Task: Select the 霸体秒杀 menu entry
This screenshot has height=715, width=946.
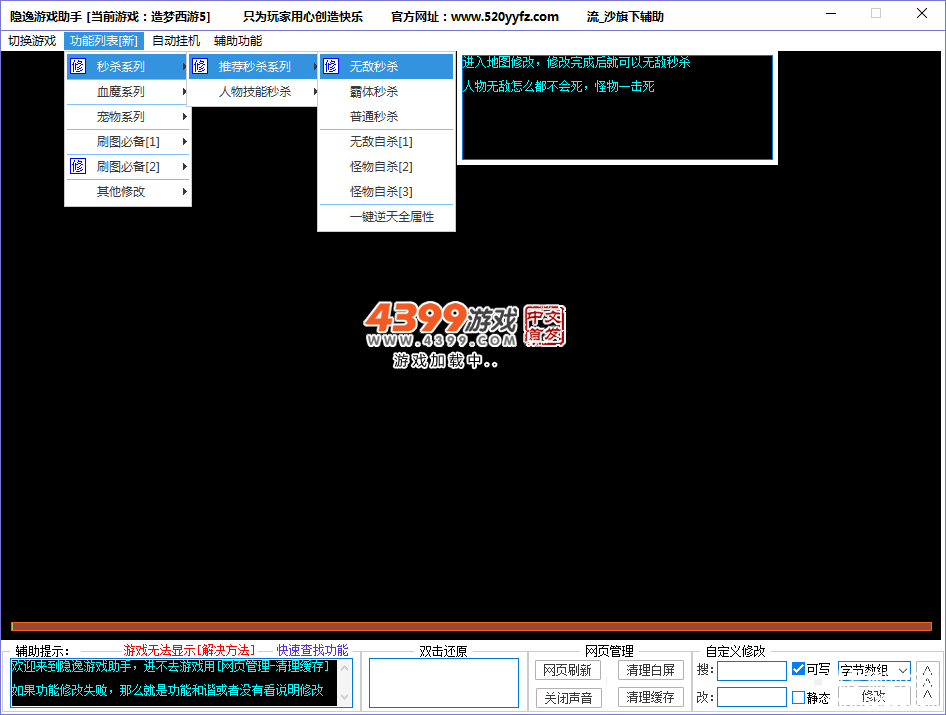Action: tap(386, 92)
